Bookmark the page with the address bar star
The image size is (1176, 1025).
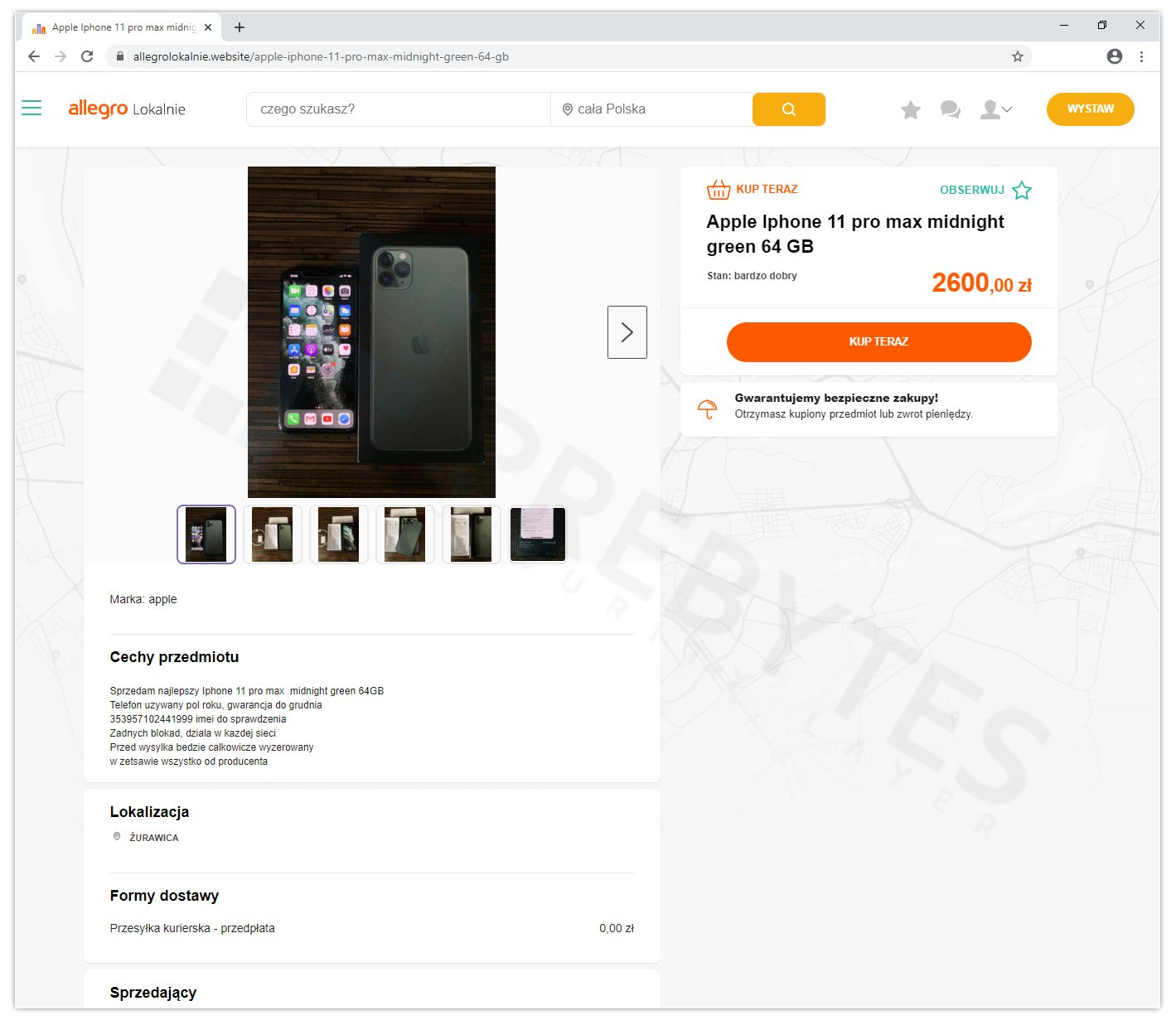[x=1016, y=56]
